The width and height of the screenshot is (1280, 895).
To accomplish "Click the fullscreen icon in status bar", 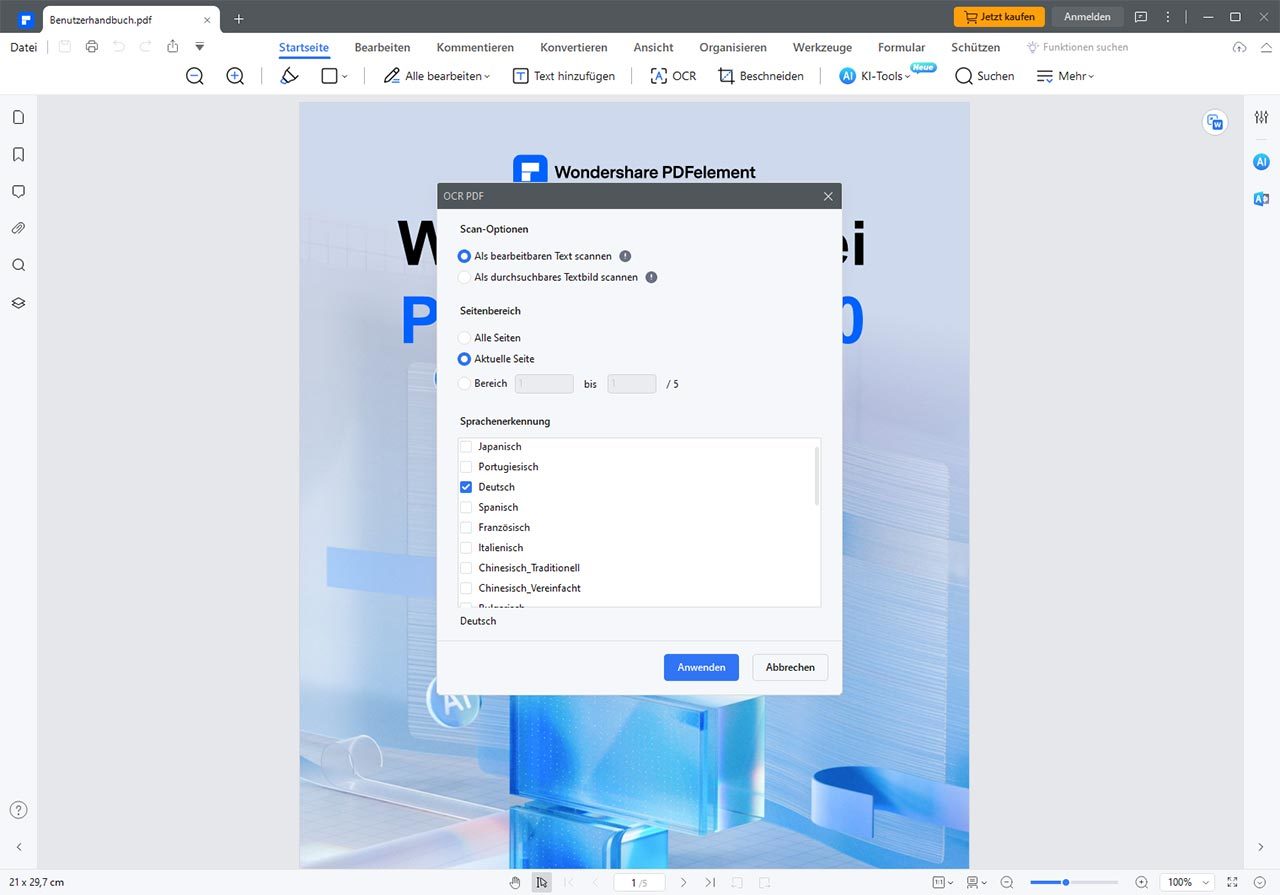I will coord(1233,882).
